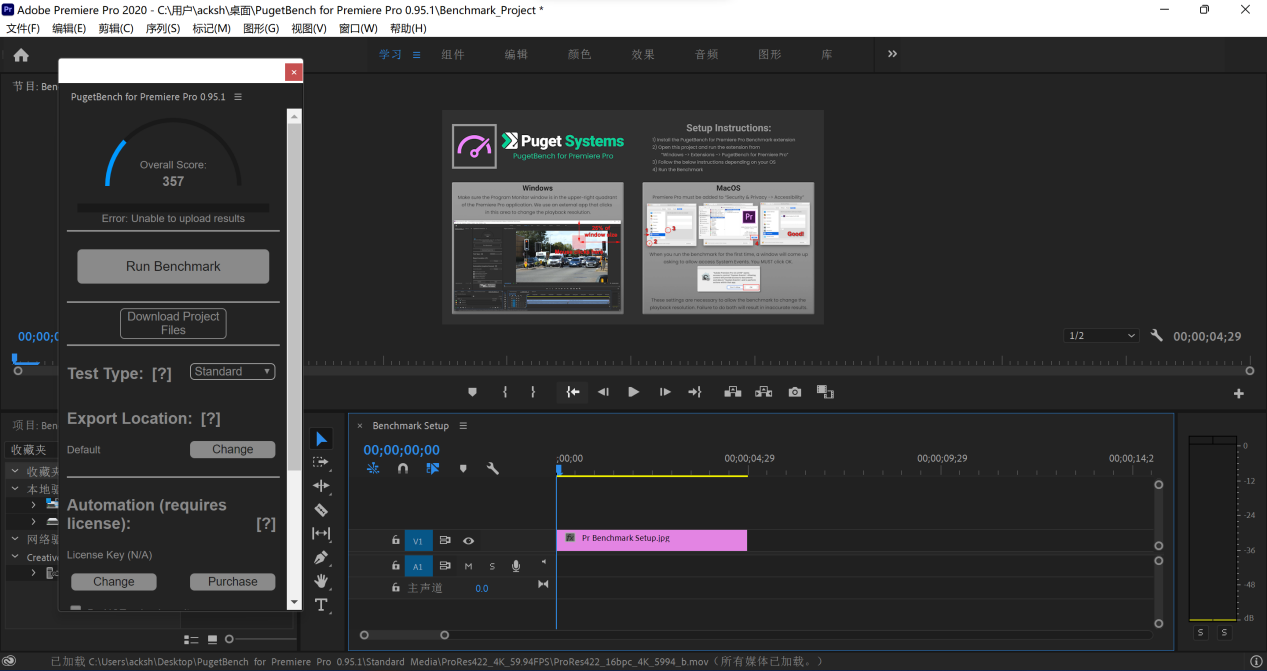Click the Extract button
The image size is (1267, 671).
coord(764,392)
